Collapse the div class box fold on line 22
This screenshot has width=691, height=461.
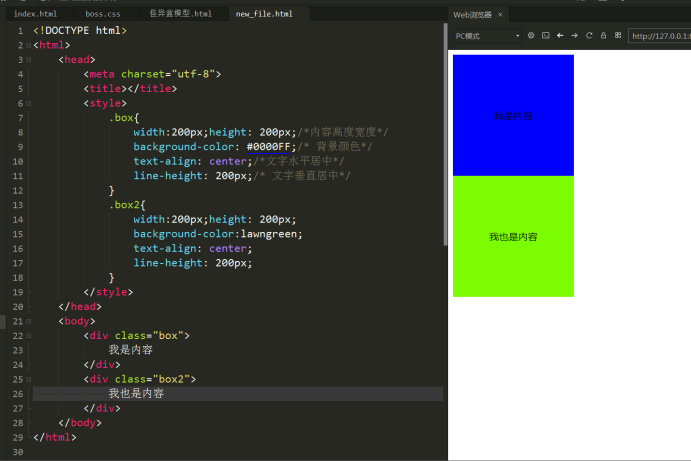coord(29,336)
